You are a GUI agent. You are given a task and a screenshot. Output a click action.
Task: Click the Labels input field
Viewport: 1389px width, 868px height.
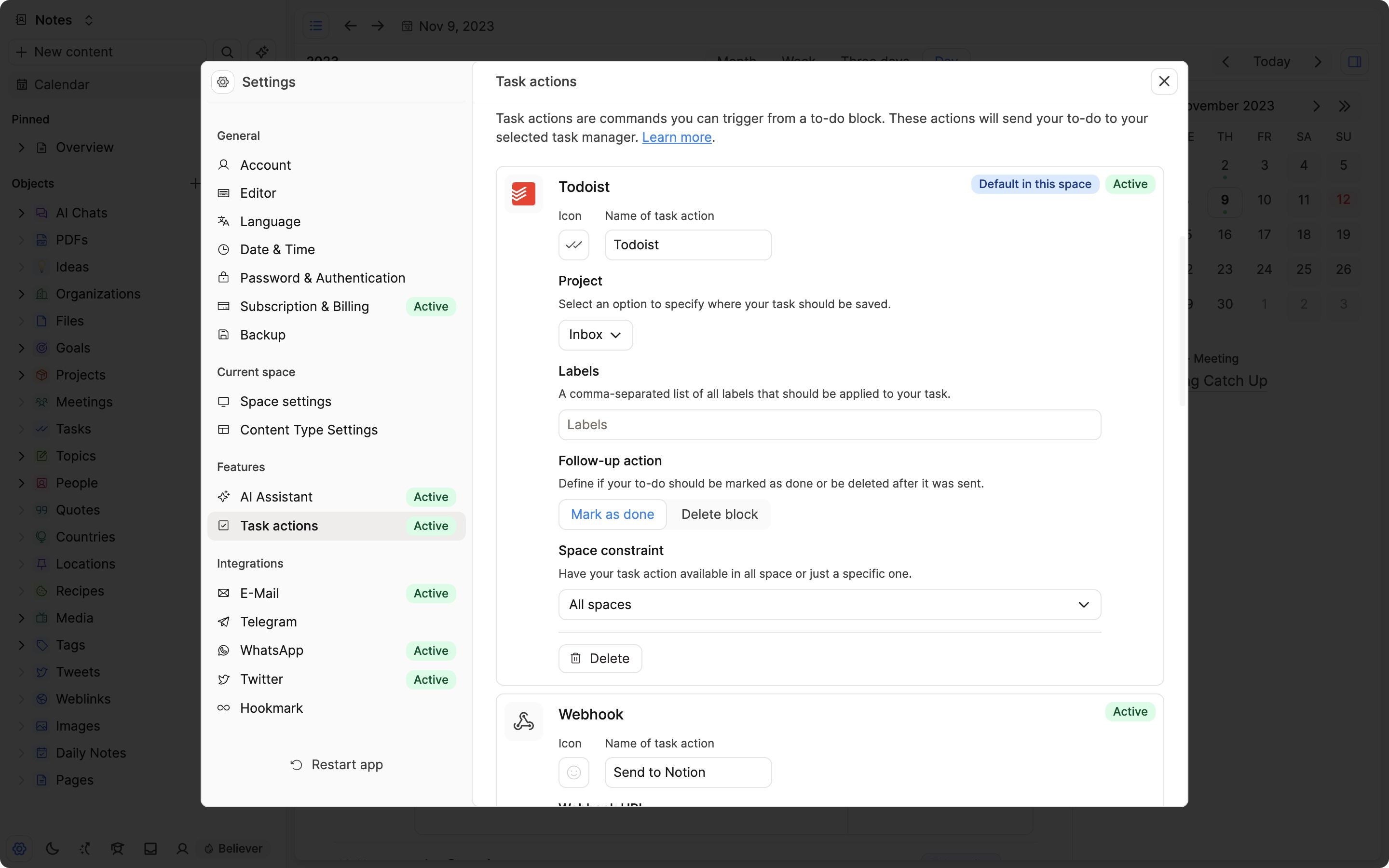coord(829,425)
